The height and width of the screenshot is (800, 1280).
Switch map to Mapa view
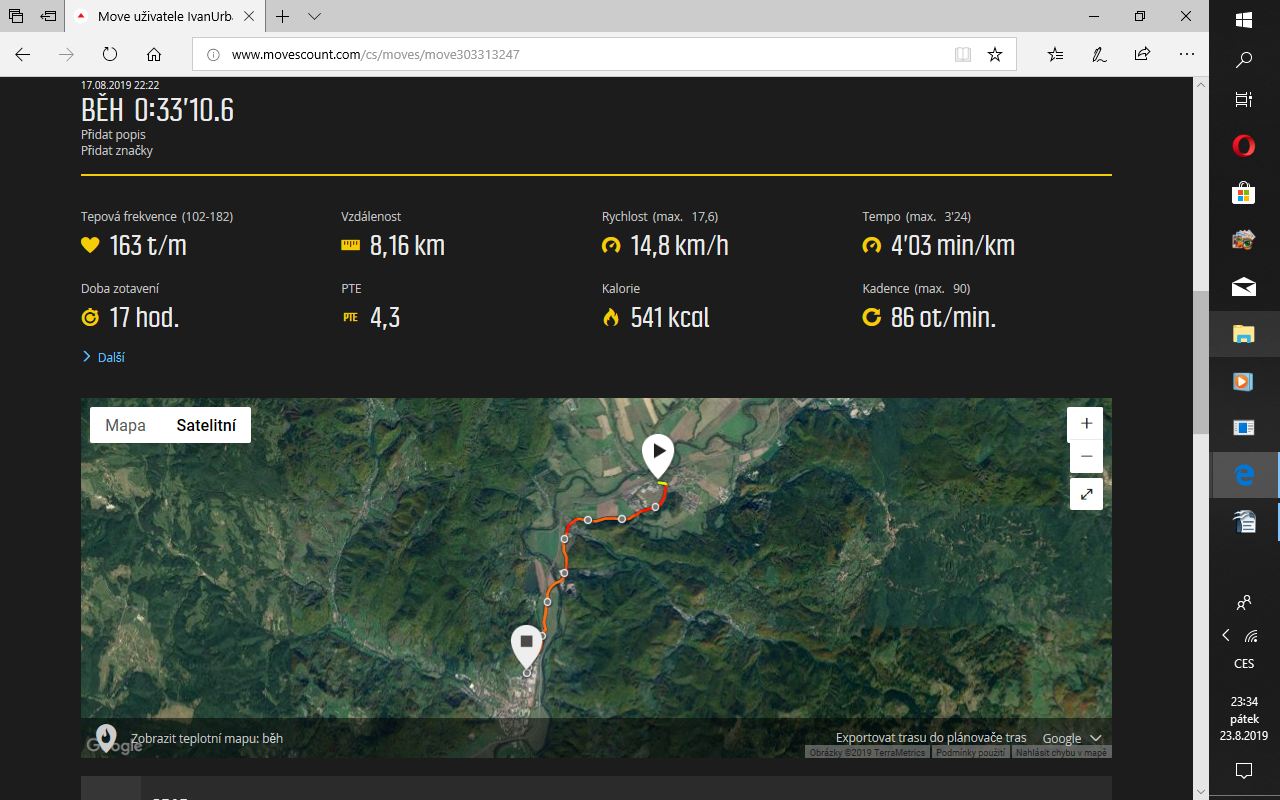pyautogui.click(x=126, y=425)
